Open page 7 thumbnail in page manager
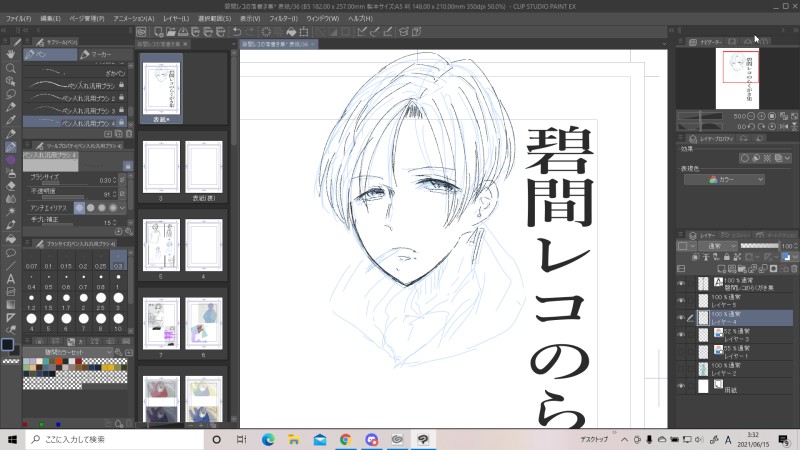This screenshot has height=450, width=800. 161,324
